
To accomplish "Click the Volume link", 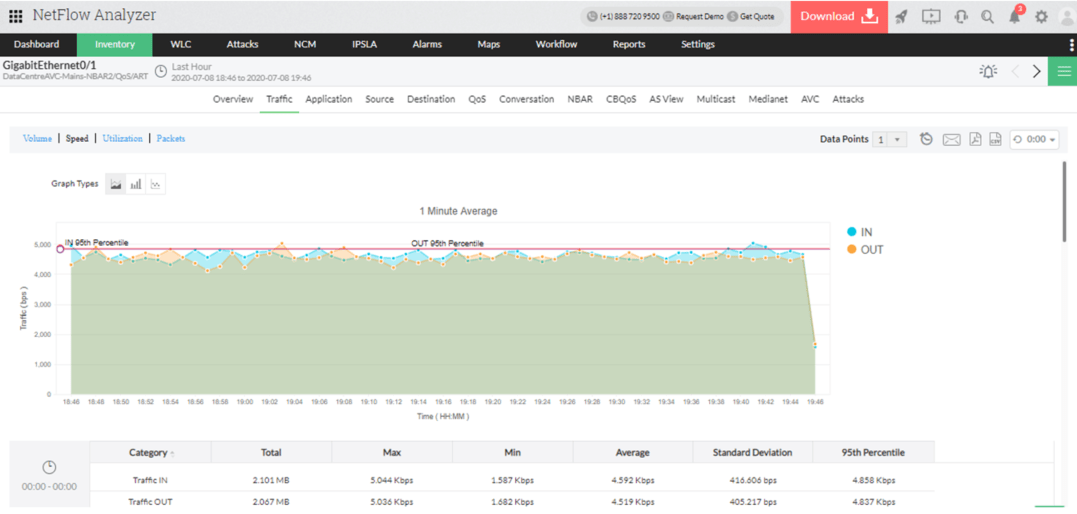I will (37, 138).
